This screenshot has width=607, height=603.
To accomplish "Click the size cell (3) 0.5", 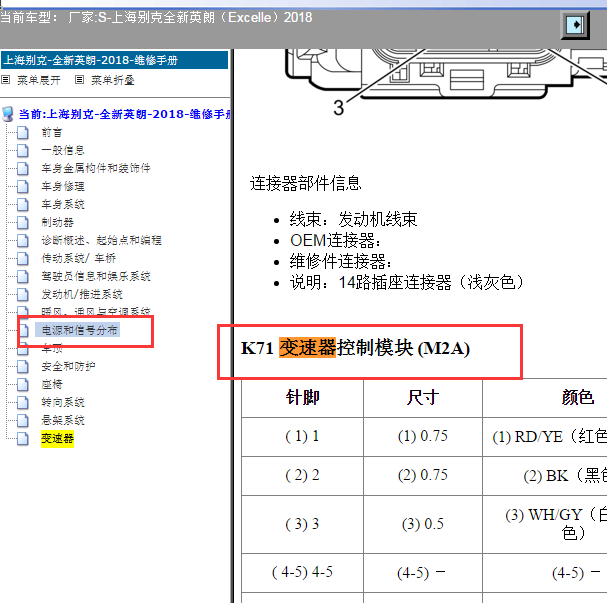I will click(x=423, y=524).
